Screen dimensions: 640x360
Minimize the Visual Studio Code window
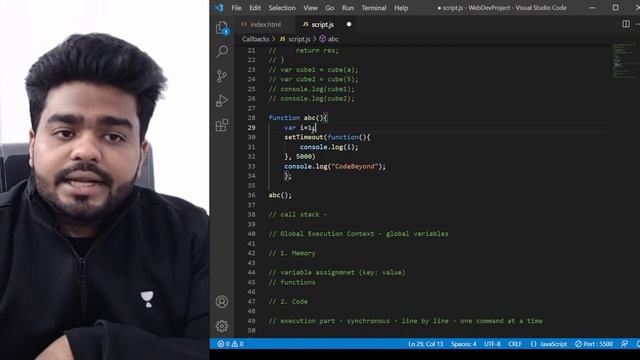pos(592,7)
